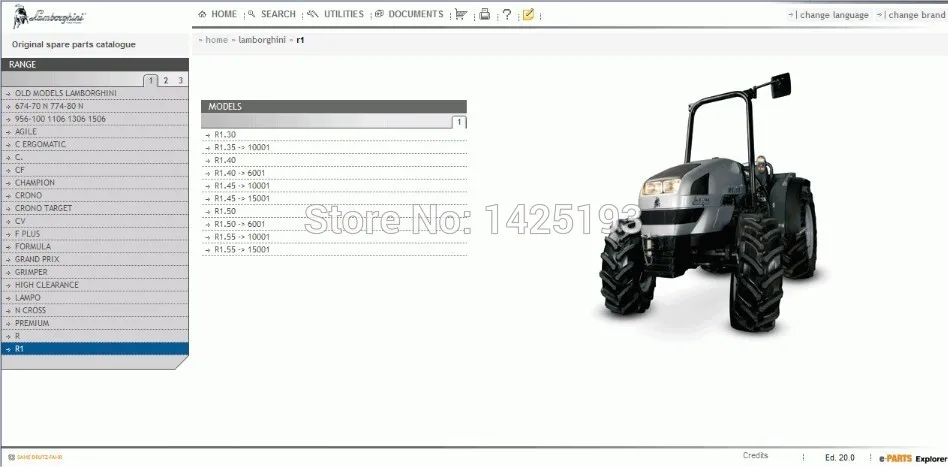The image size is (948, 467).
Task: Select highlighted R1 range
Action: point(95,349)
